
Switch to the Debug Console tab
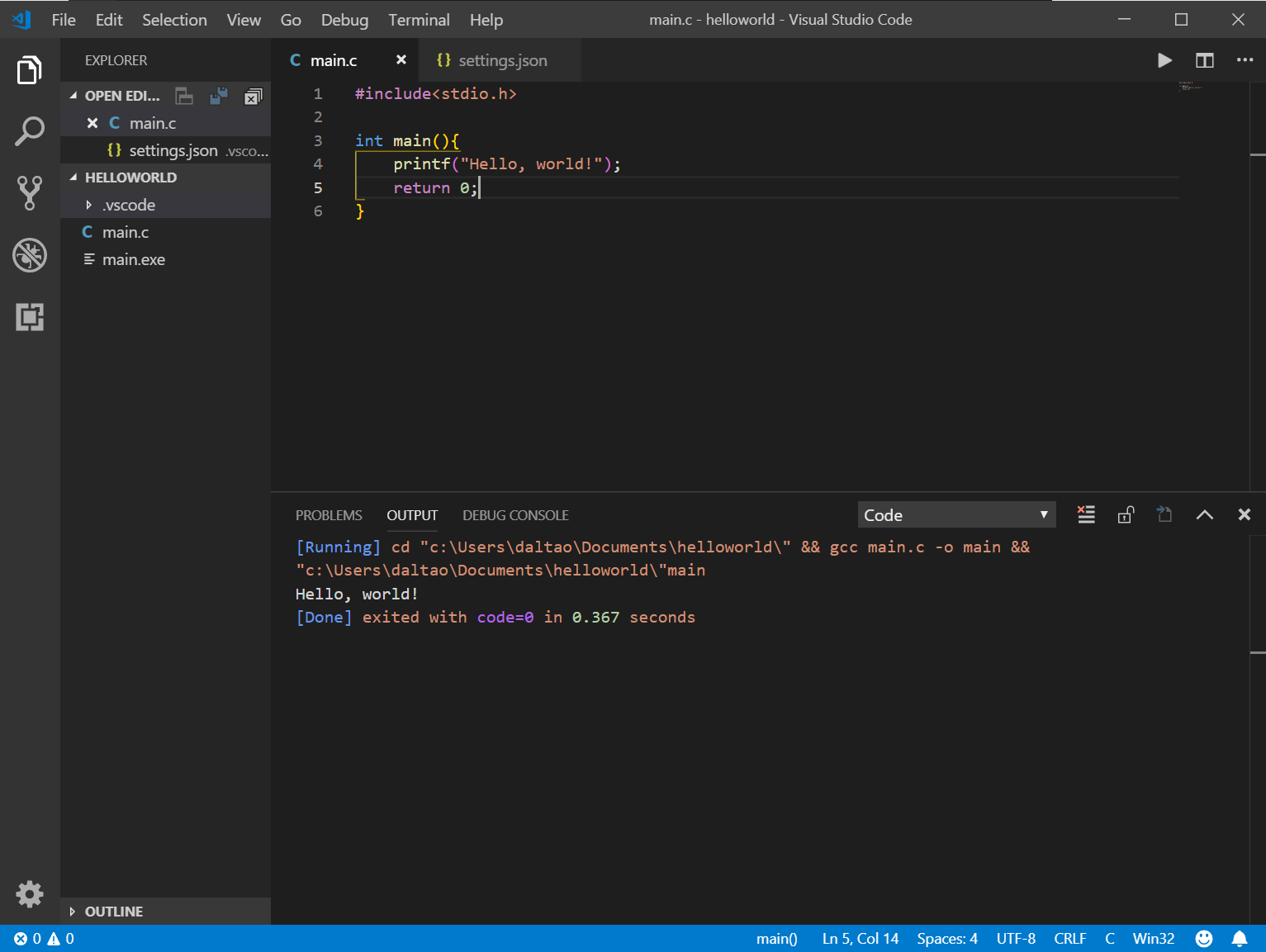pos(515,515)
